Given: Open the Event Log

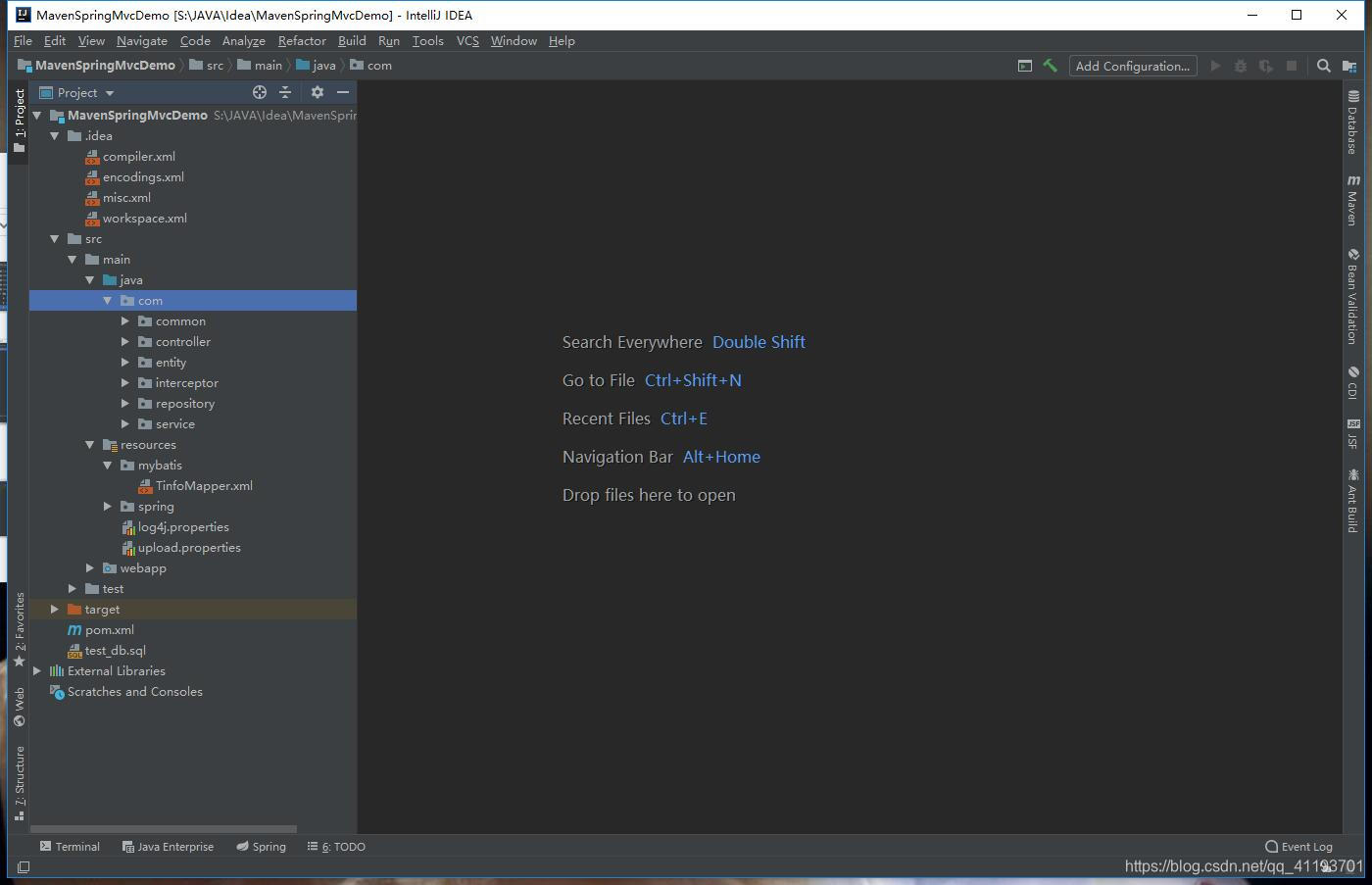Looking at the screenshot, I should pyautogui.click(x=1298, y=847).
